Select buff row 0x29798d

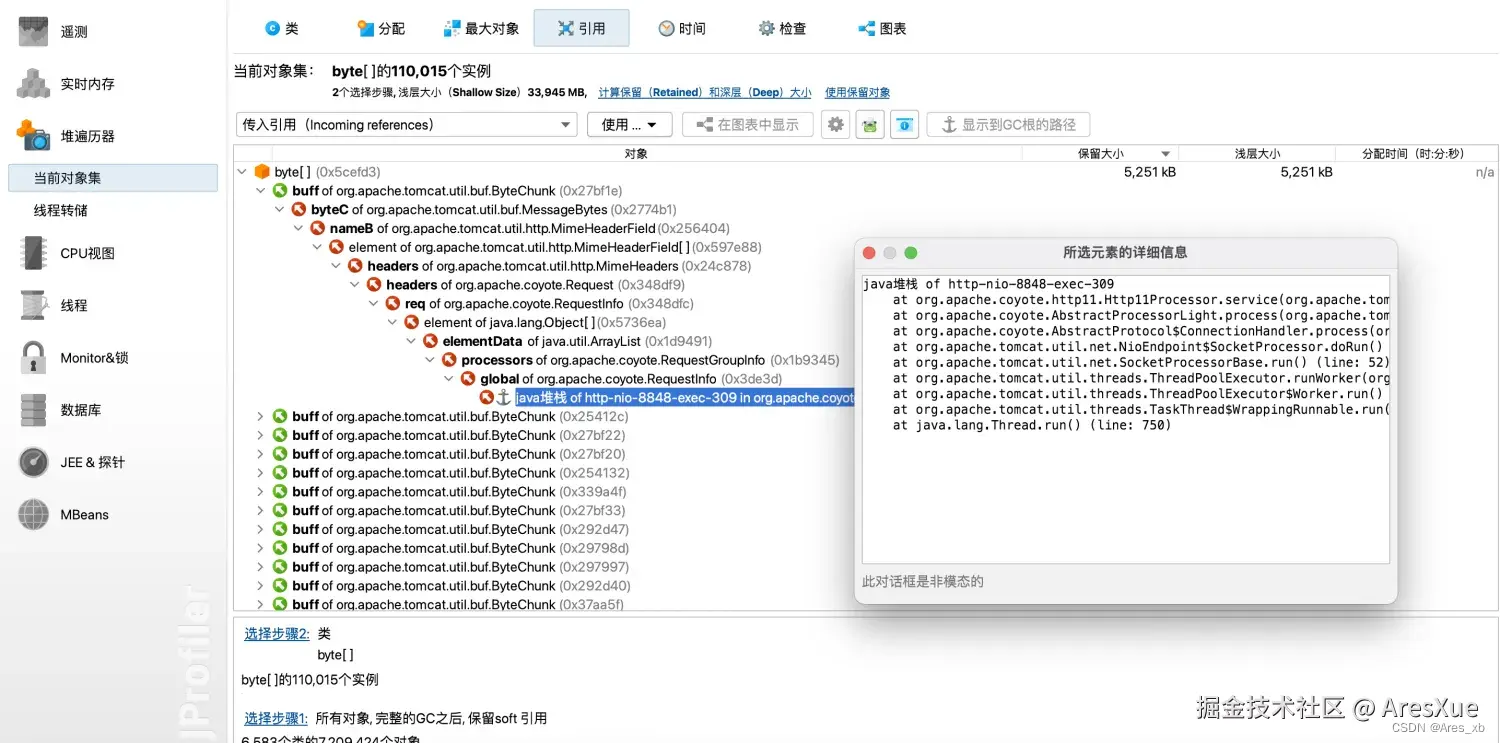(x=461, y=548)
